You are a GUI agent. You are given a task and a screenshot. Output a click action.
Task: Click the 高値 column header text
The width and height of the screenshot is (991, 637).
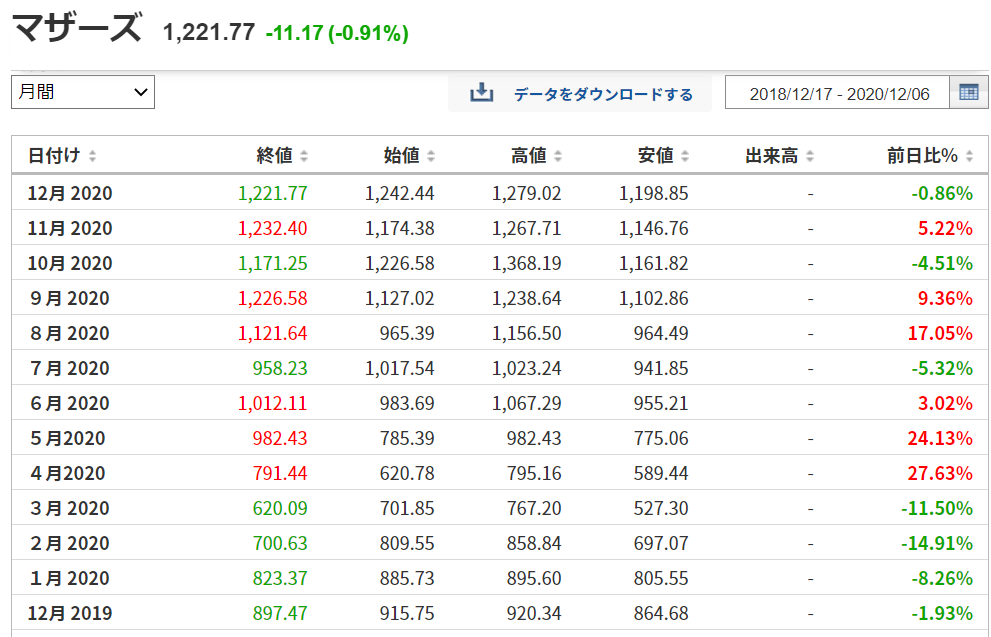coord(528,156)
